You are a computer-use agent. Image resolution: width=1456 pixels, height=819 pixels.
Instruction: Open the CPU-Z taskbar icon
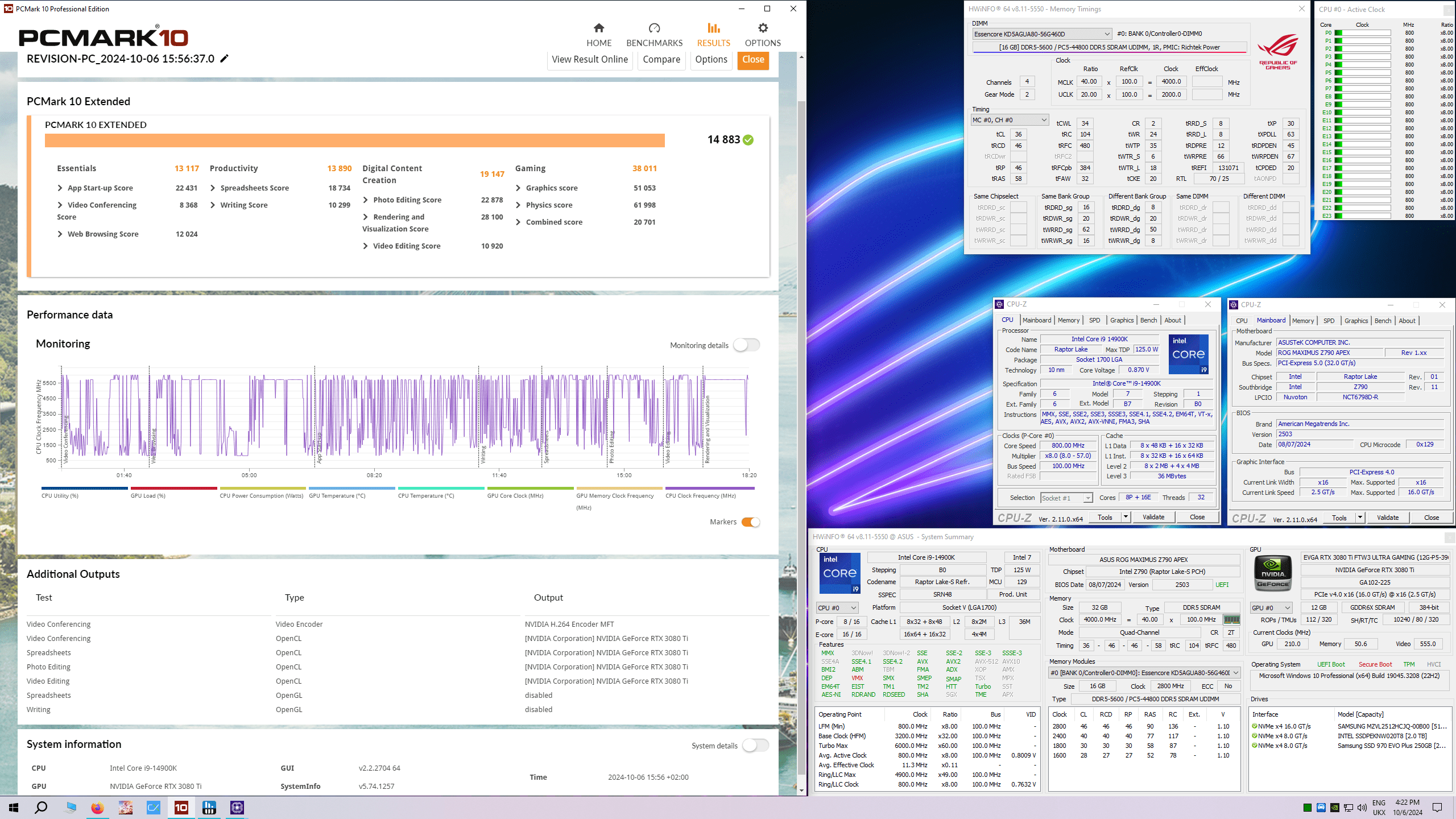point(237,808)
